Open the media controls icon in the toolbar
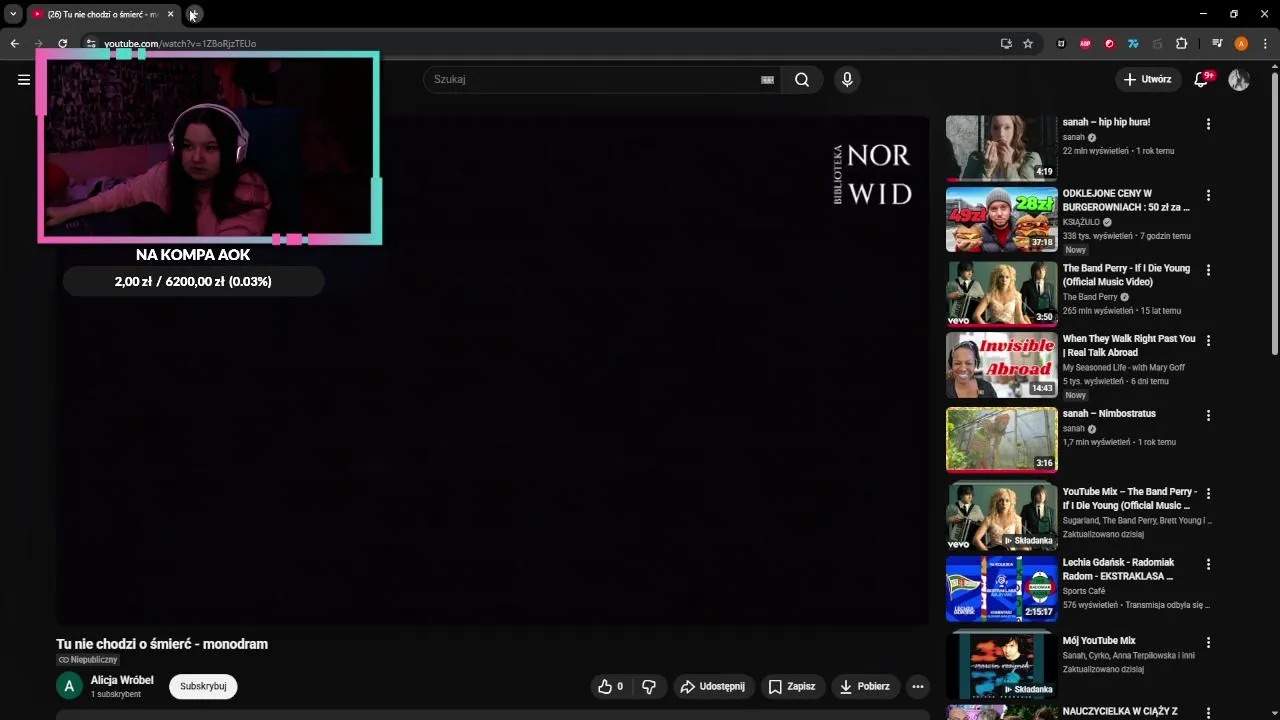Image resolution: width=1280 pixels, height=720 pixels. (1217, 44)
